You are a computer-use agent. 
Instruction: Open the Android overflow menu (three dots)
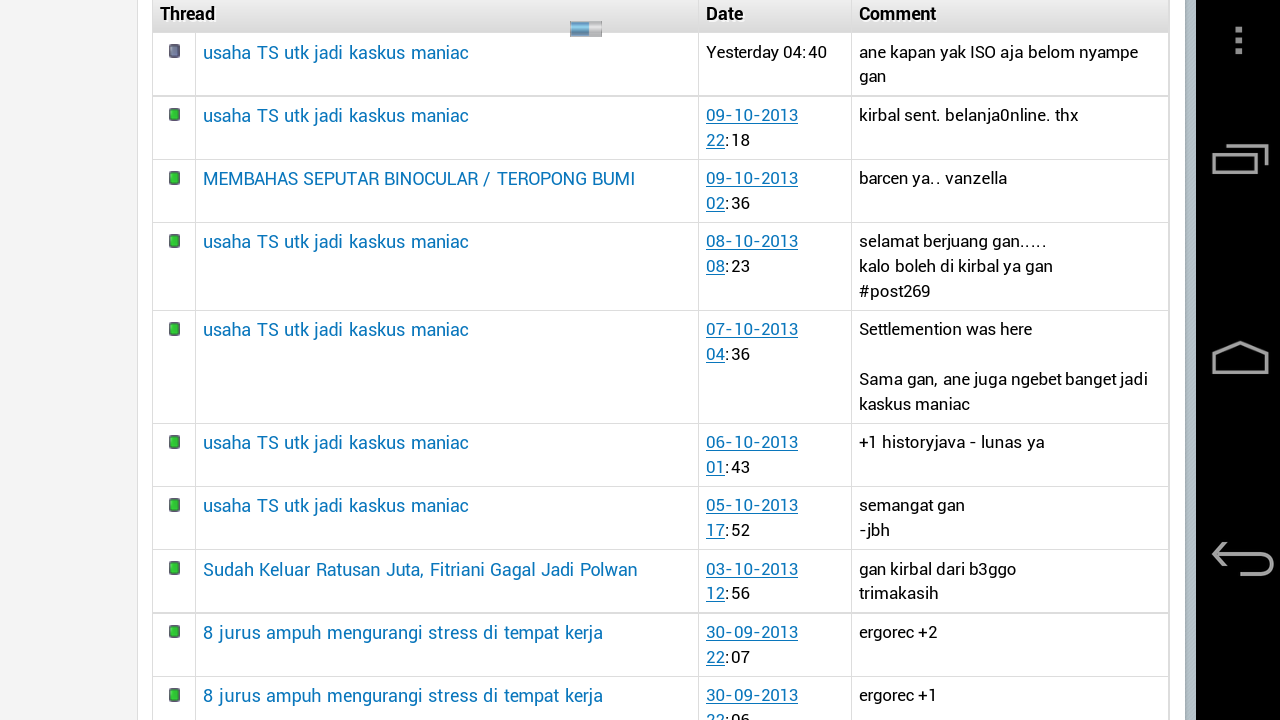point(1239,40)
